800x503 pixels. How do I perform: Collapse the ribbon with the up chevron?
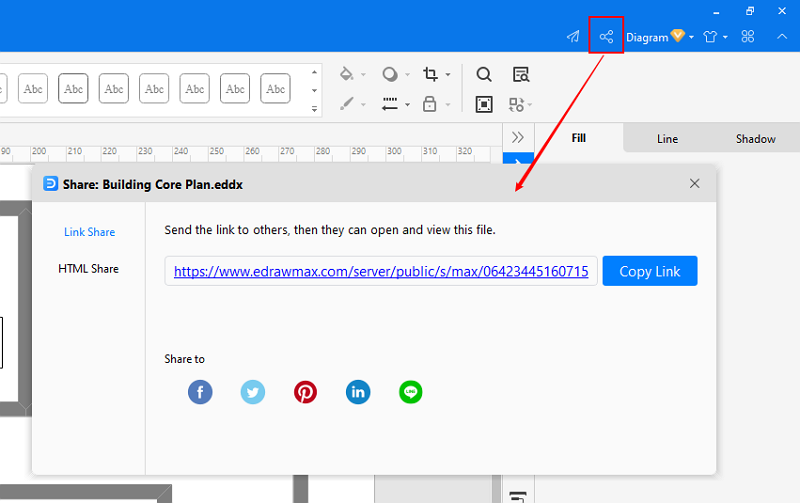point(782,36)
